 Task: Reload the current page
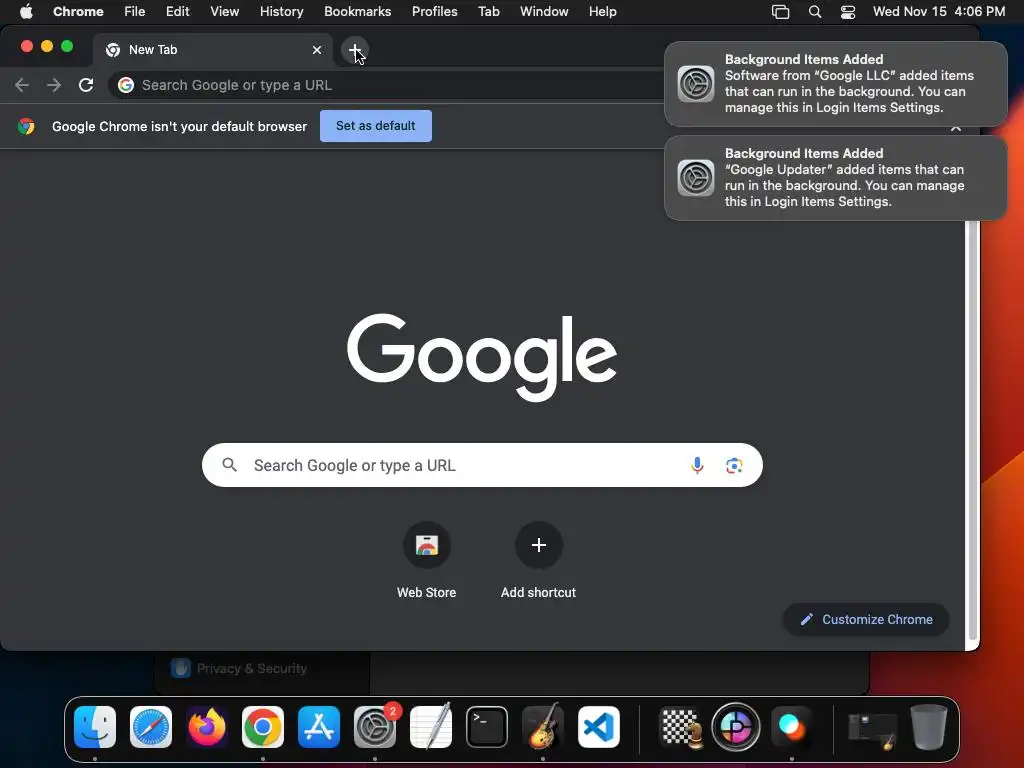pos(86,85)
